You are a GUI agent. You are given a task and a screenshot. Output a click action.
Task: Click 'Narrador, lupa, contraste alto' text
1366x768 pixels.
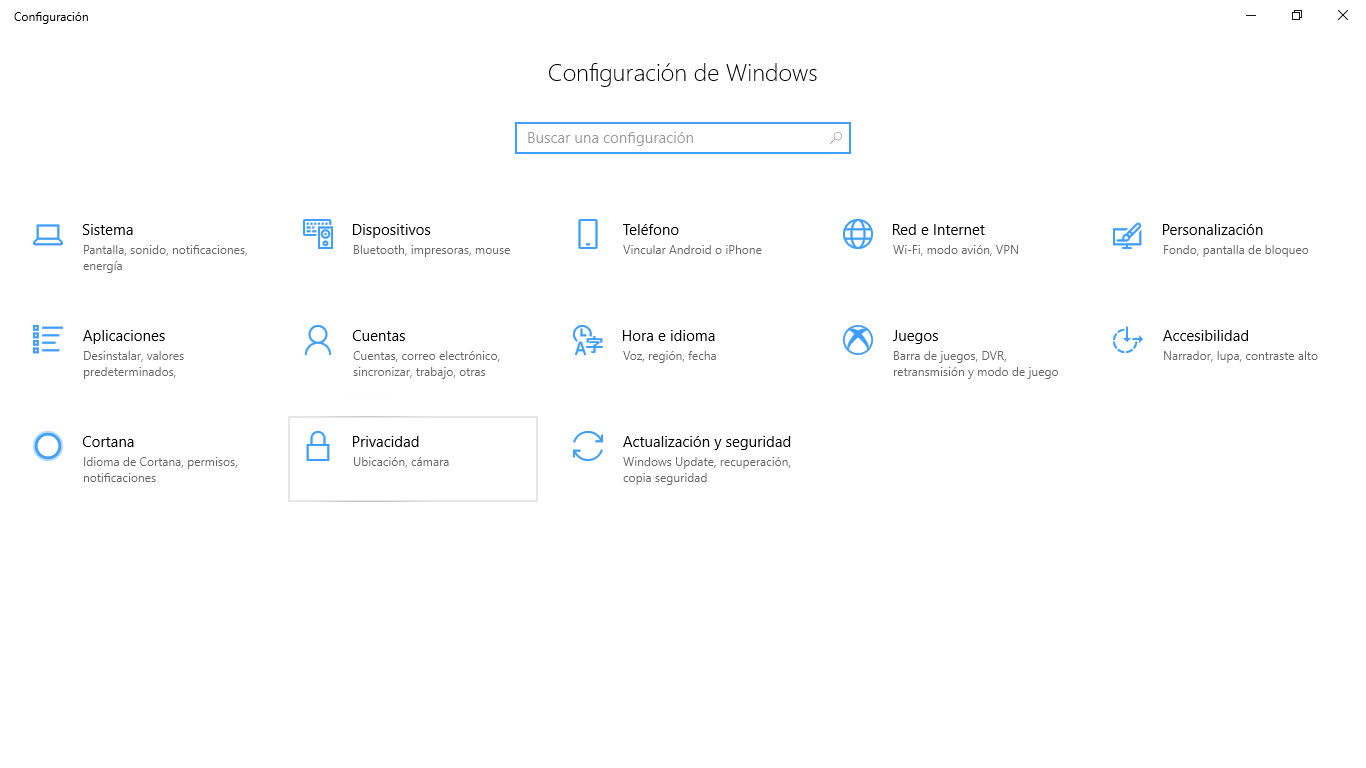[1240, 356]
